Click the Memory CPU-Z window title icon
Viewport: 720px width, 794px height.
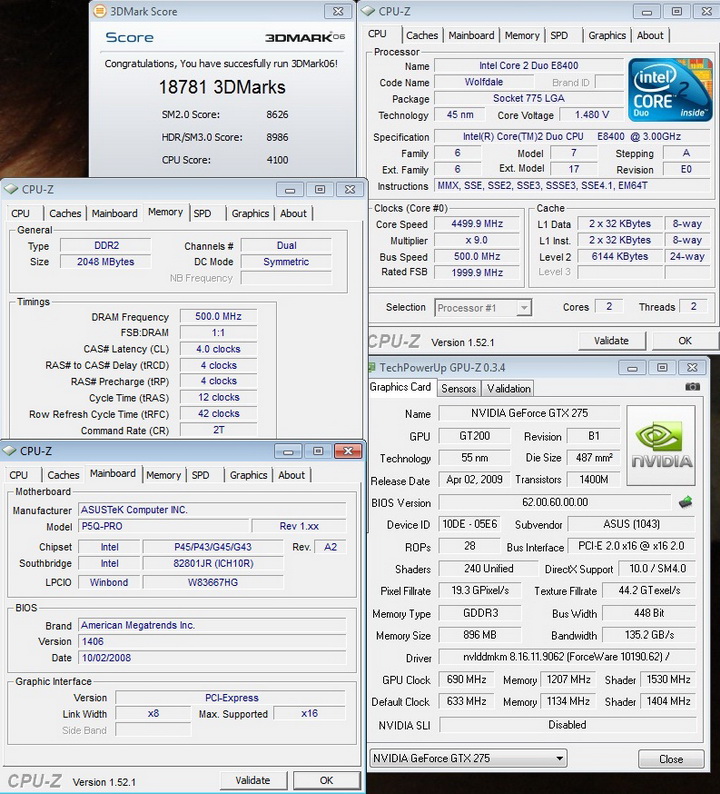11,189
